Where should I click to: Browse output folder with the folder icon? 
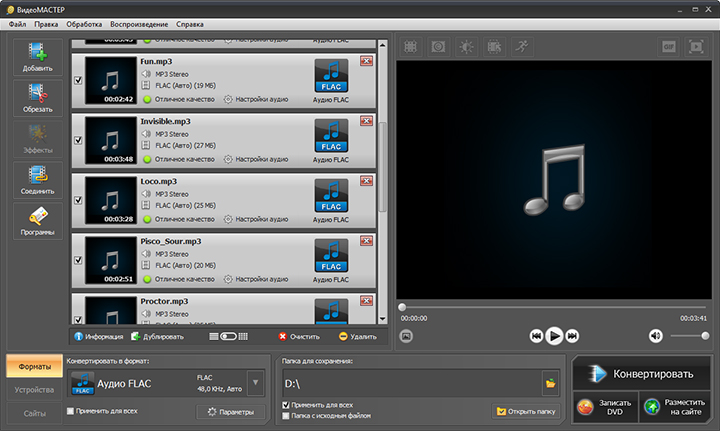pos(550,383)
